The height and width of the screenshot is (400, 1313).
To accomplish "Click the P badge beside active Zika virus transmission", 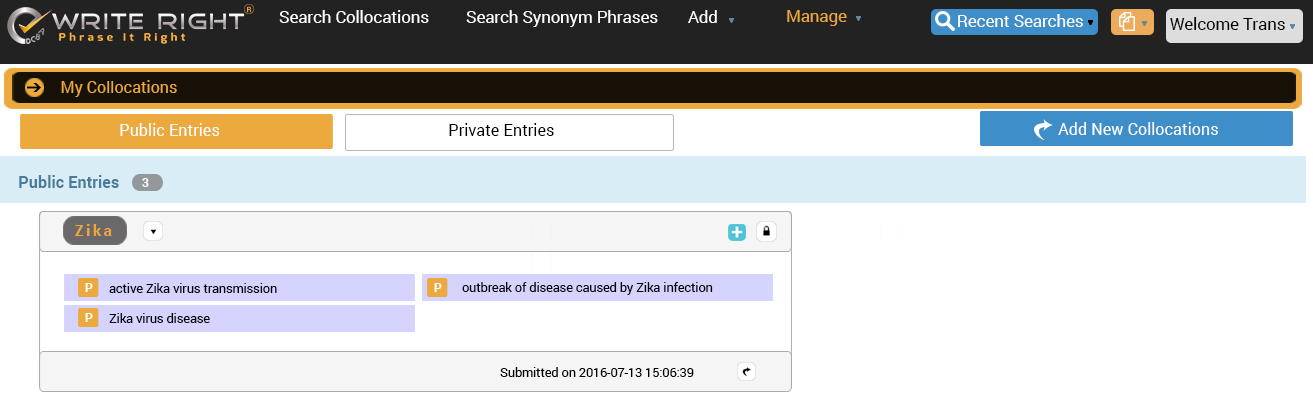I will 88,288.
